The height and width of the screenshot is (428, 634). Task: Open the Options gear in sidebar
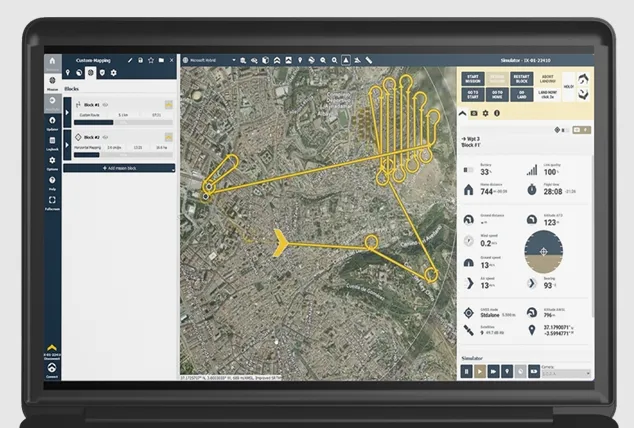[x=53, y=162]
